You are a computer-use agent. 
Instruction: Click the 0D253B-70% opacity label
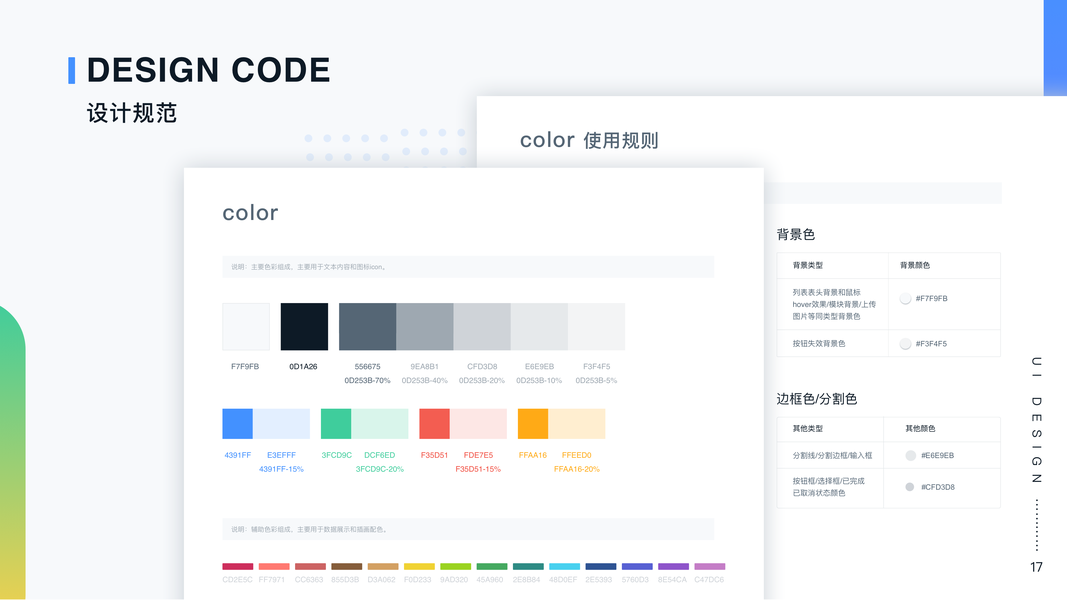click(367, 380)
